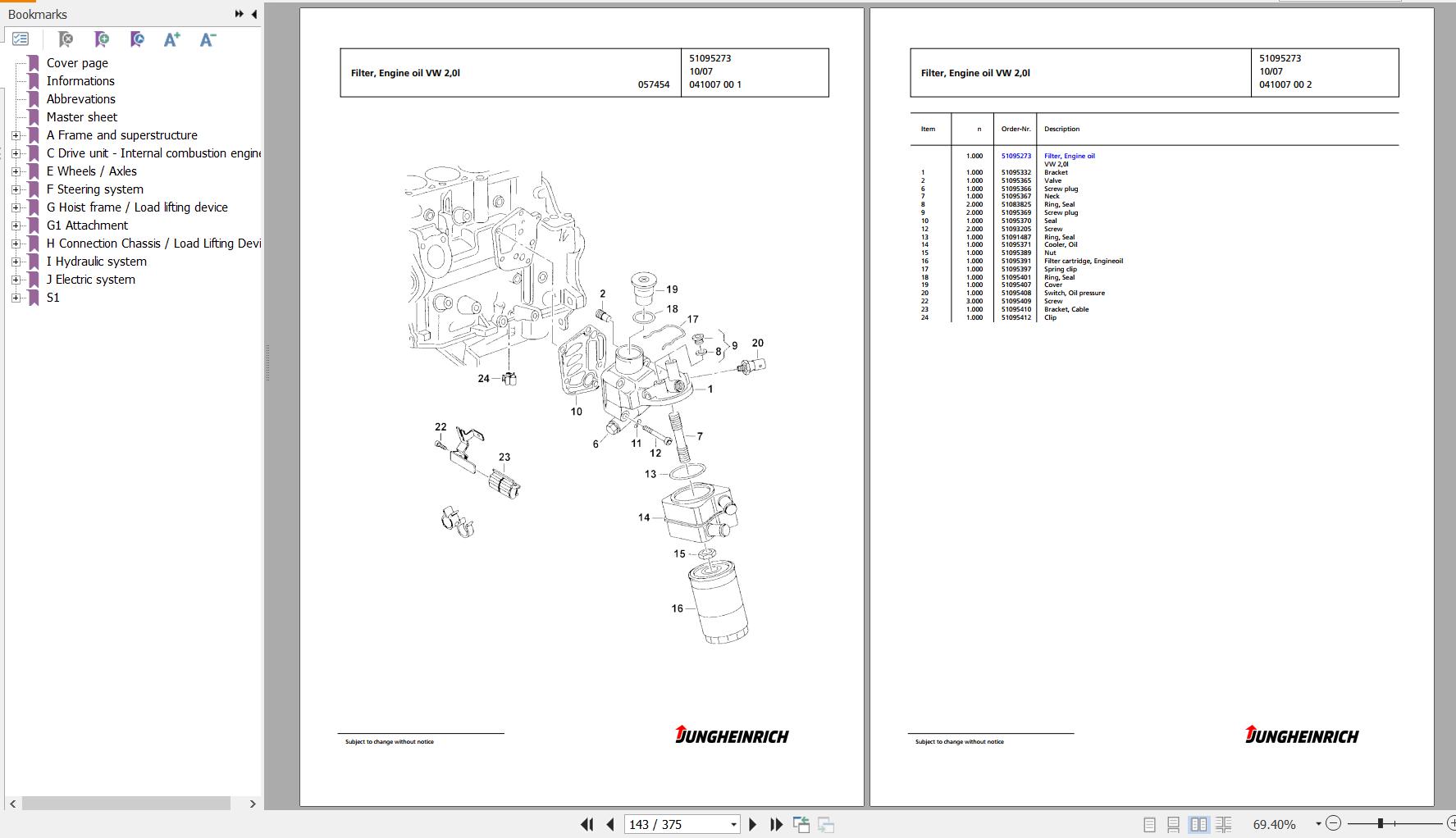This screenshot has height=838, width=1456.
Task: Click the Cooler, Oil table entry
Action: (x=1060, y=244)
